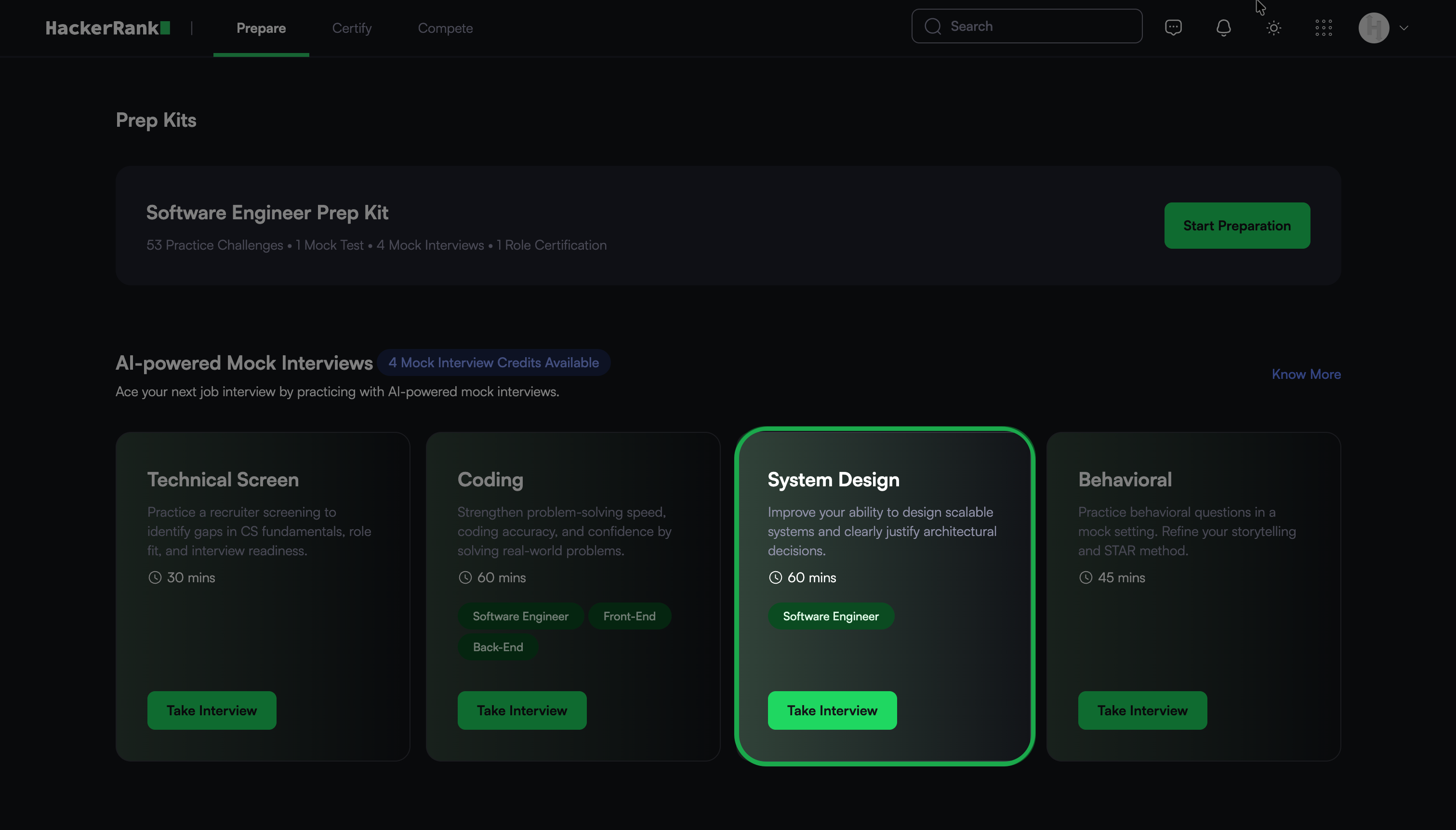Take the Behavioral mock interview
The height and width of the screenshot is (830, 1456).
(x=1141, y=710)
